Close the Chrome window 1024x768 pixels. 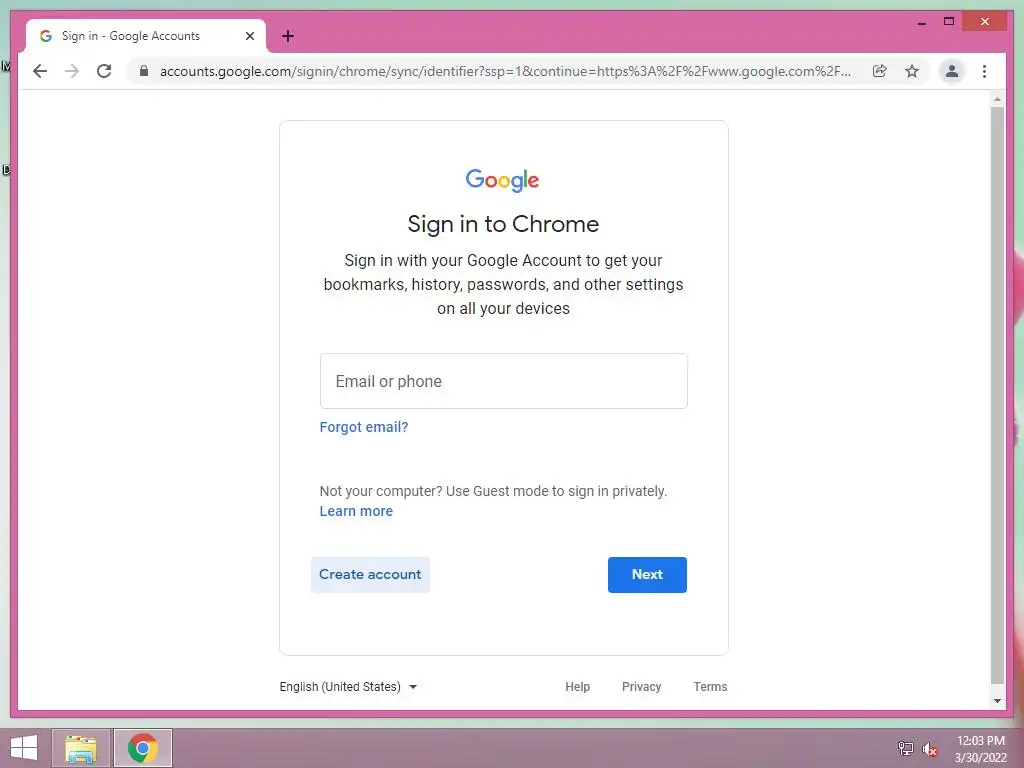tap(985, 22)
